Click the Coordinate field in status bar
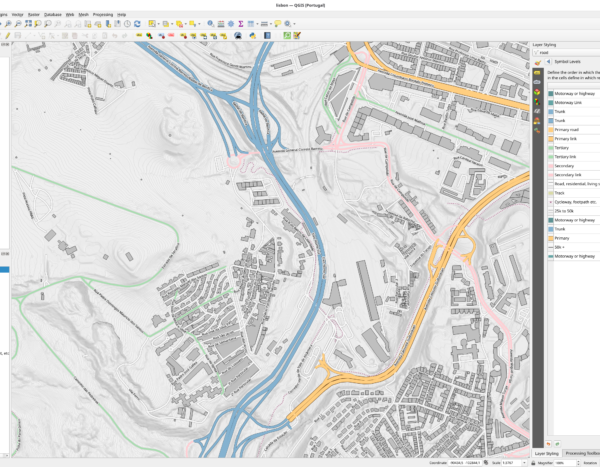Image resolution: width=600 pixels, height=467 pixels. coord(466,463)
